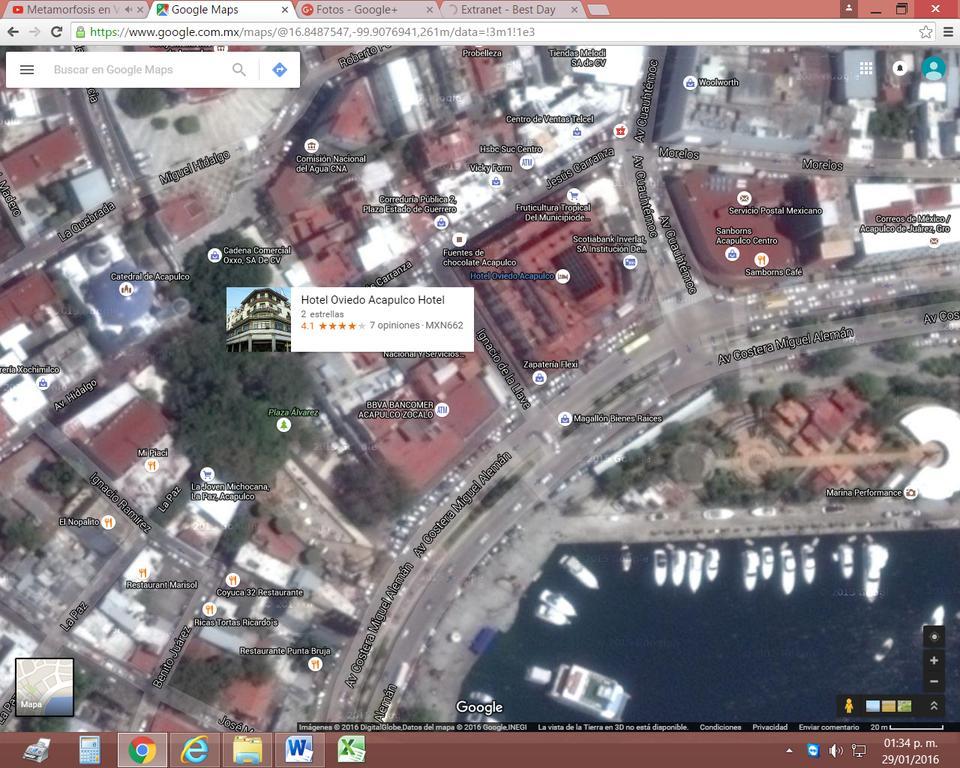This screenshot has height=768, width=960.
Task: Toggle the 20 m map scale
Action: (x=907, y=727)
